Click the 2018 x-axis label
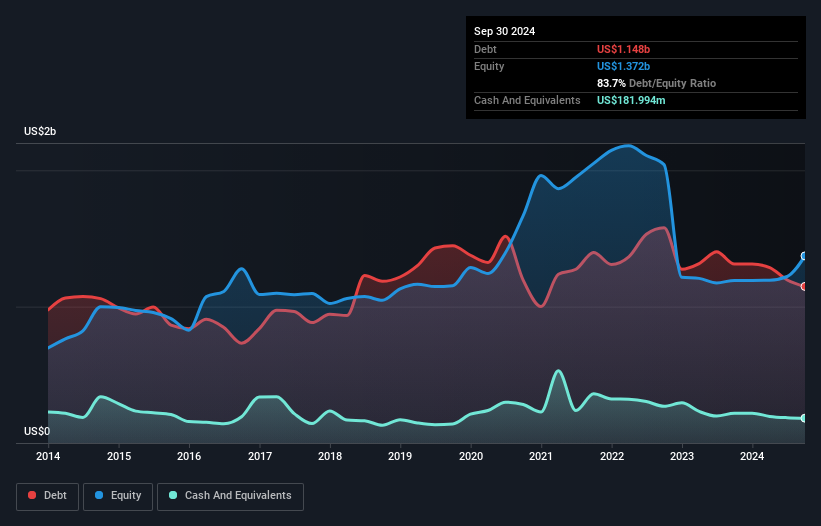Image resolution: width=821 pixels, height=526 pixels. click(330, 456)
